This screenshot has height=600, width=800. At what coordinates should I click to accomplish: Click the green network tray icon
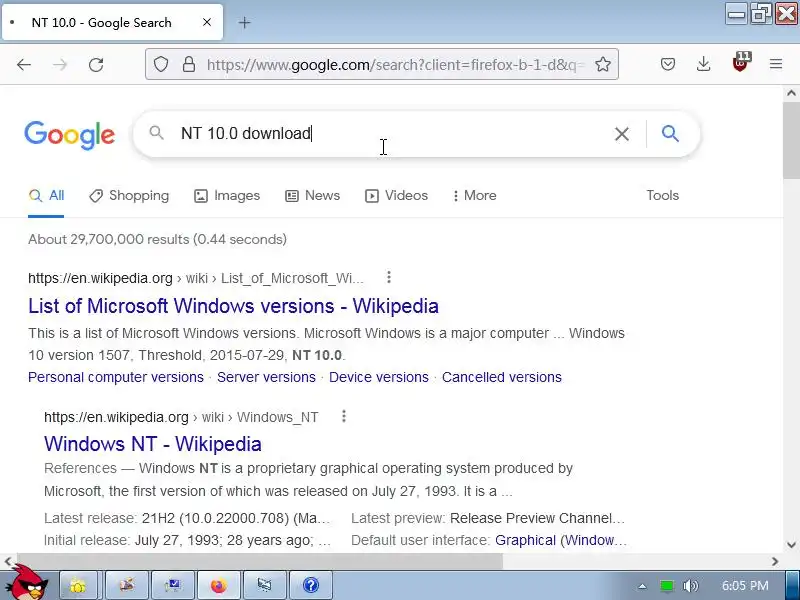pos(666,586)
